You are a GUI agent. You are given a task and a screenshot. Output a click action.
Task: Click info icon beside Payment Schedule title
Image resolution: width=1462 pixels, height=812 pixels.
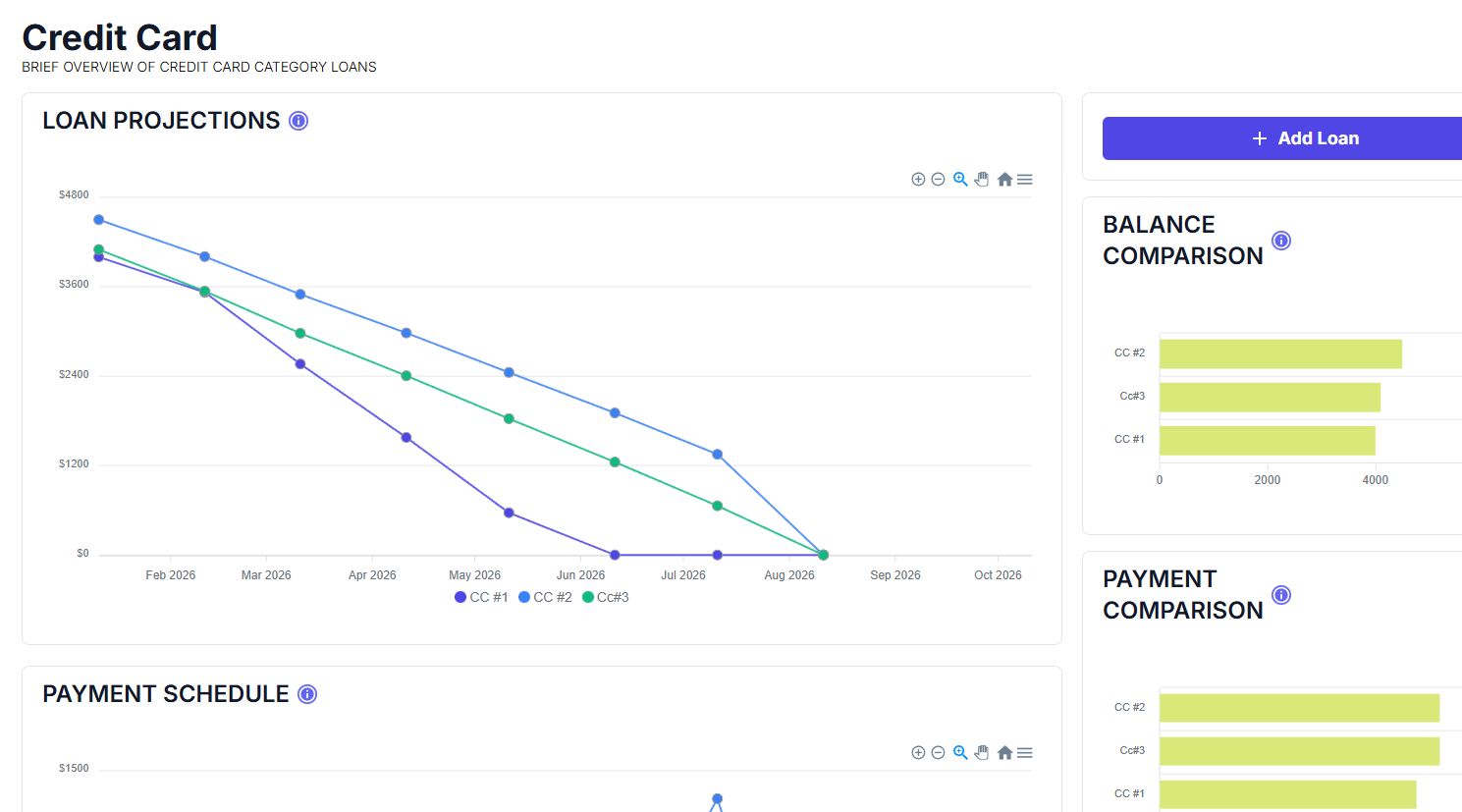pyautogui.click(x=307, y=694)
